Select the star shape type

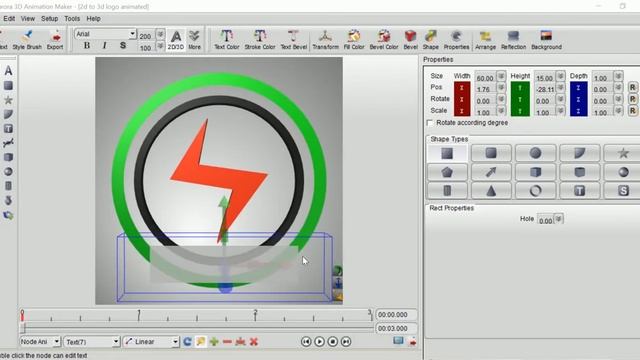[x=622, y=153]
